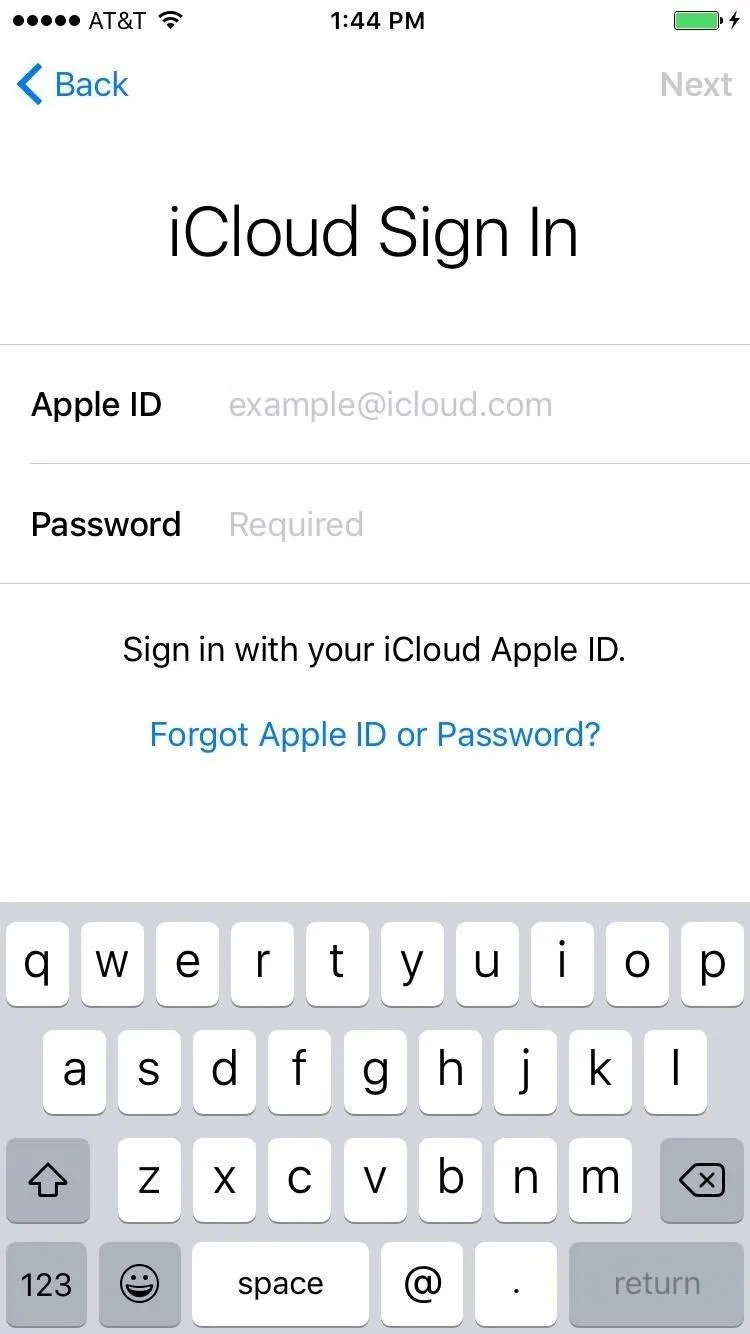Tap the letter g key

(x=375, y=1072)
